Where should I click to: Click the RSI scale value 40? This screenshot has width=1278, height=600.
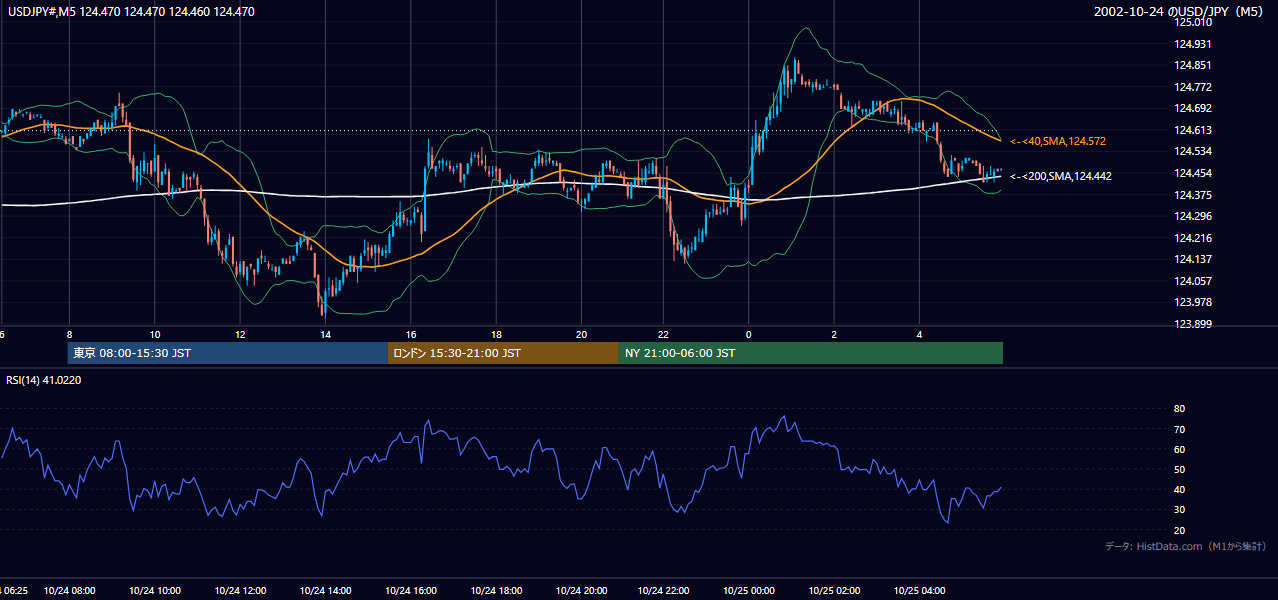[x=1179, y=489]
